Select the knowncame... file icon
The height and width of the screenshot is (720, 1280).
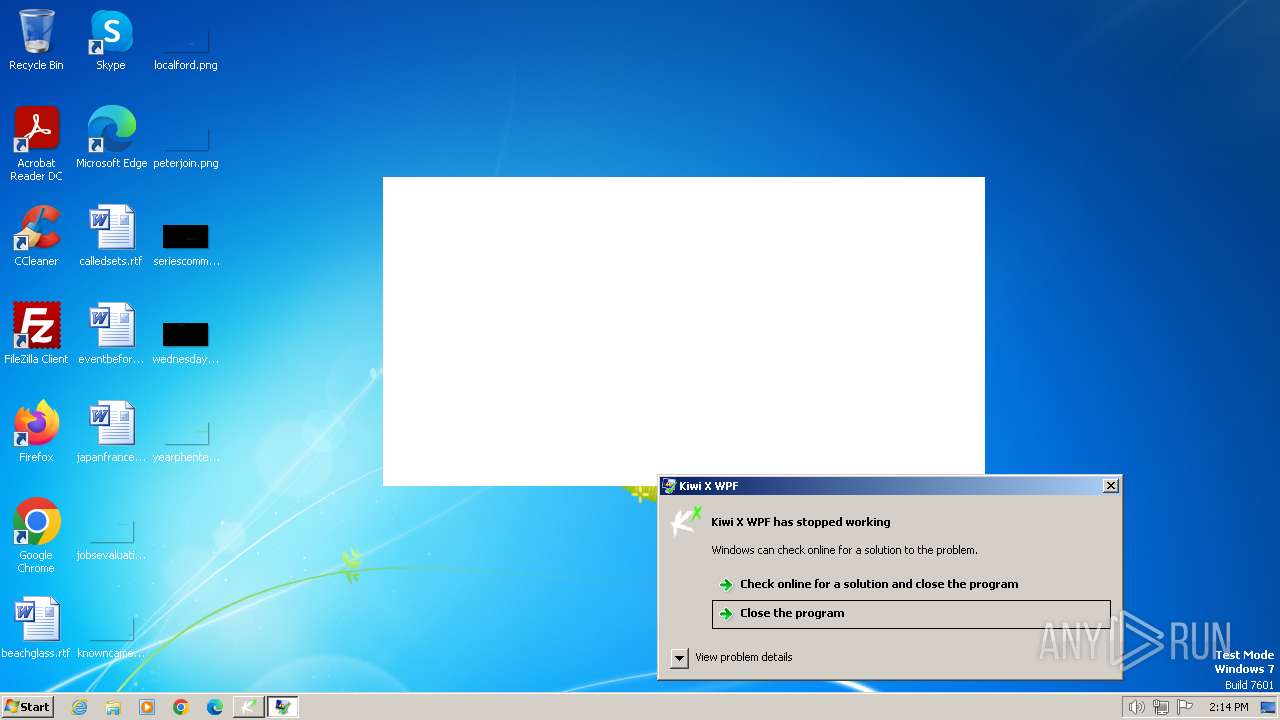pyautogui.click(x=111, y=629)
